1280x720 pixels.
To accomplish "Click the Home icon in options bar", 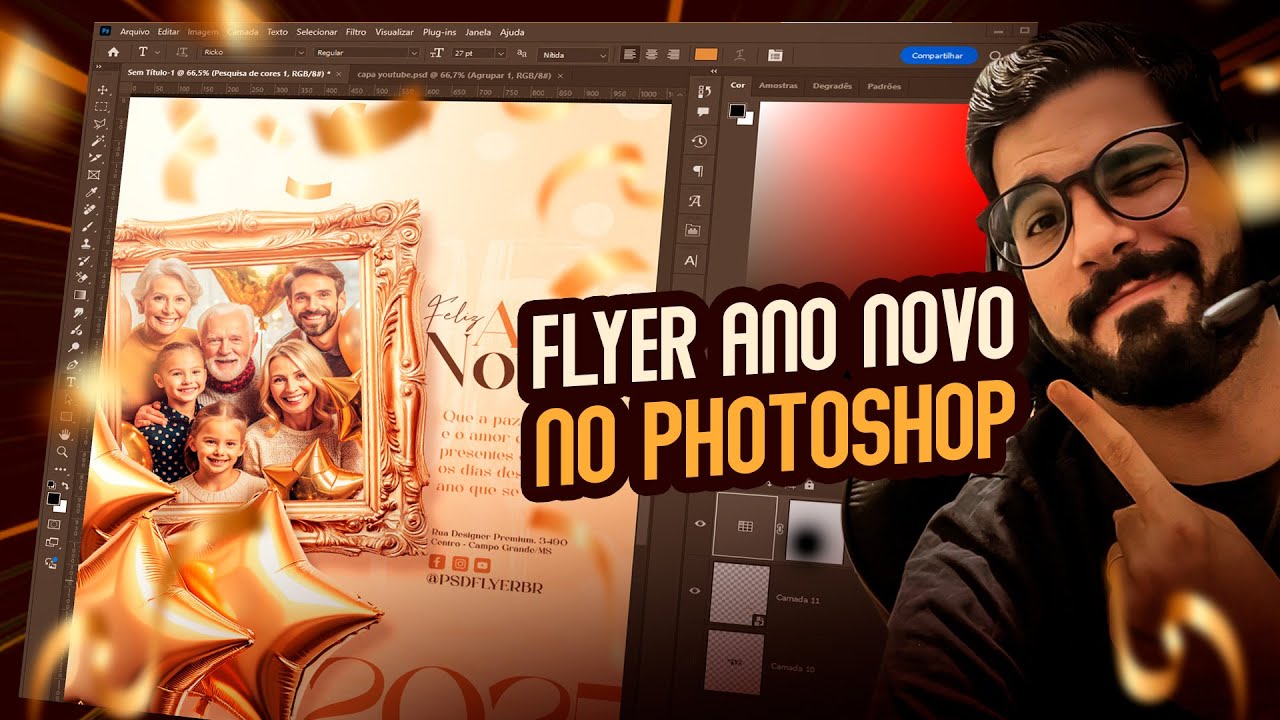I will [x=113, y=51].
